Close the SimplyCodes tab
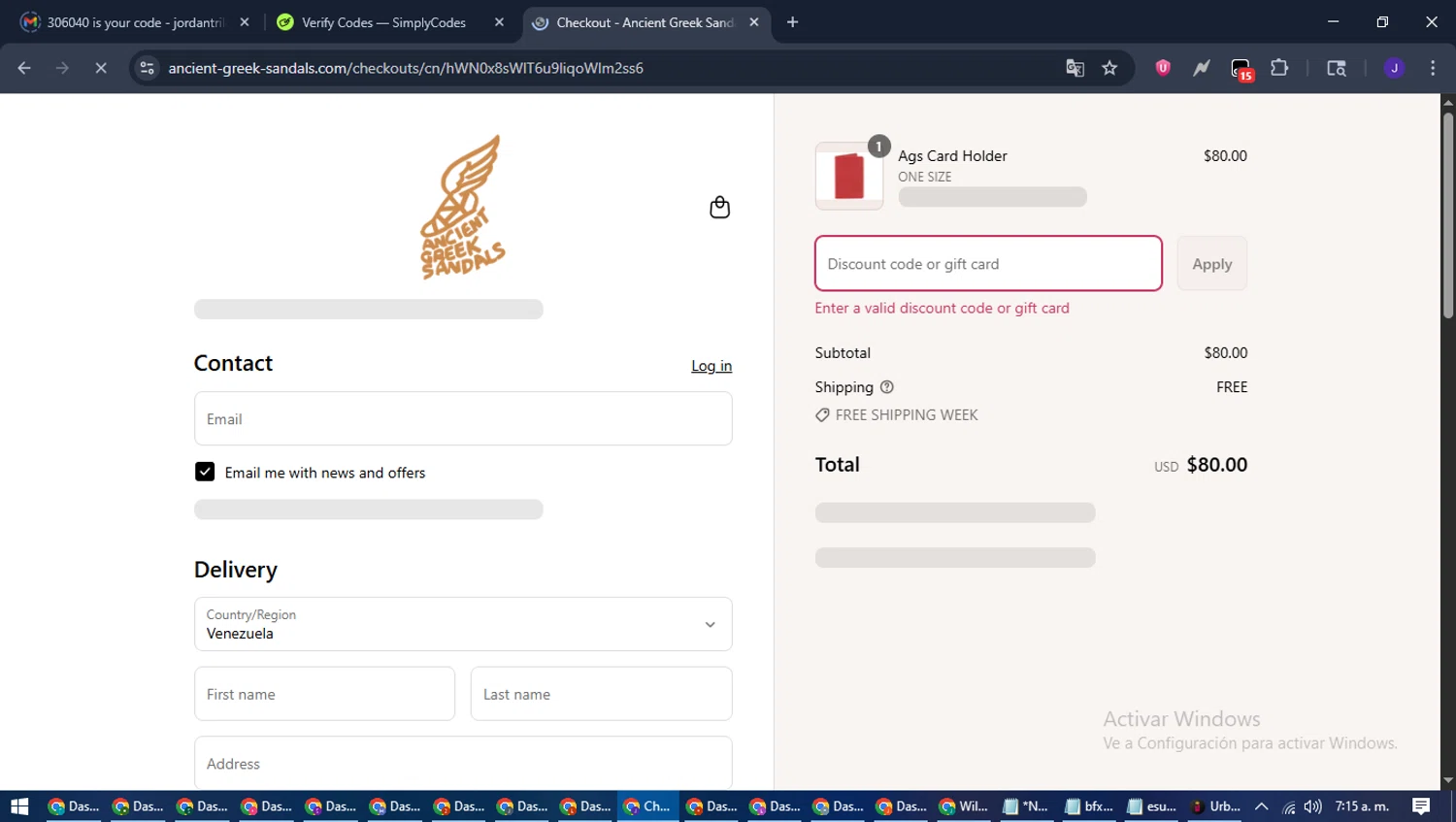The width and height of the screenshot is (1456, 822). [499, 22]
